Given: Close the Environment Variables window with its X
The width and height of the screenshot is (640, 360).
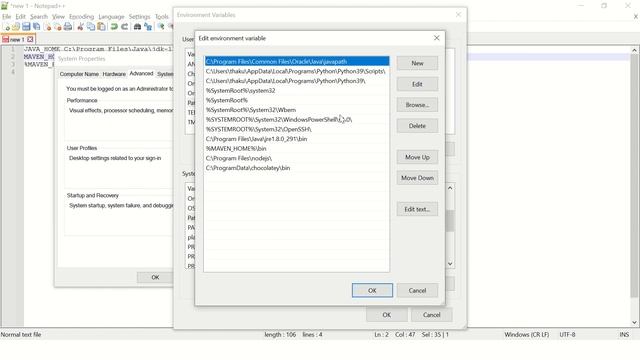Looking at the screenshot, I should 458,15.
